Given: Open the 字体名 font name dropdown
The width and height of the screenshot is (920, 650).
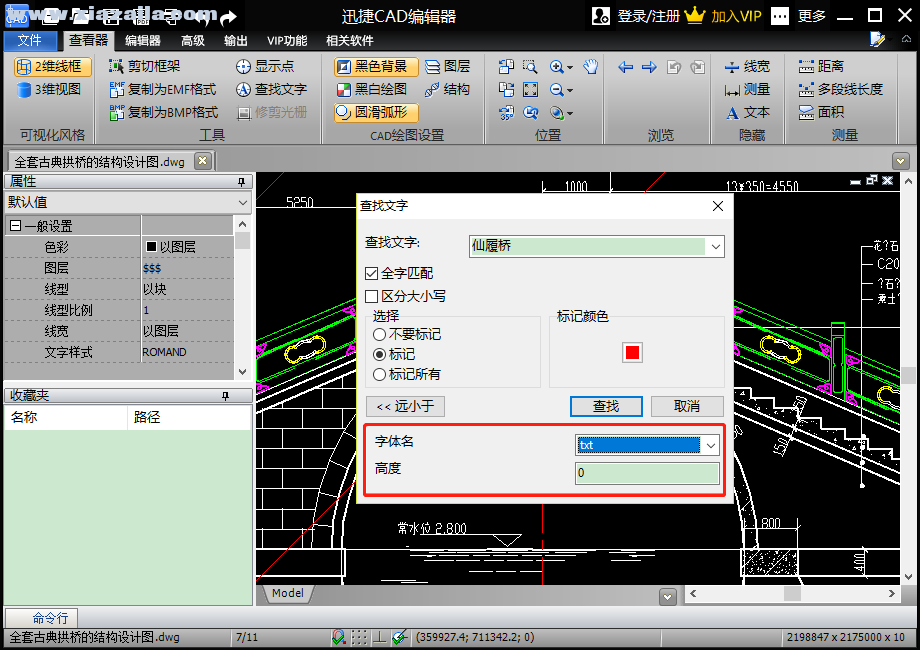Looking at the screenshot, I should point(711,445).
